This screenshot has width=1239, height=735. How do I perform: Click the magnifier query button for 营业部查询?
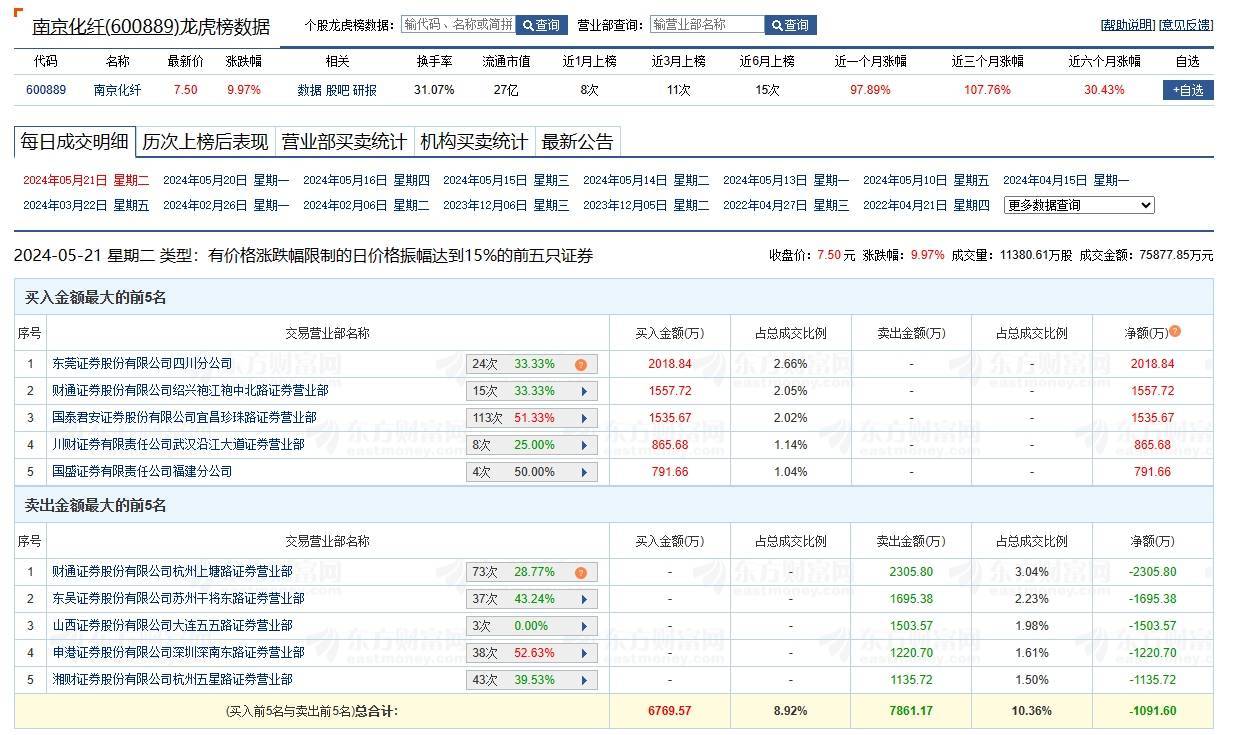(790, 25)
